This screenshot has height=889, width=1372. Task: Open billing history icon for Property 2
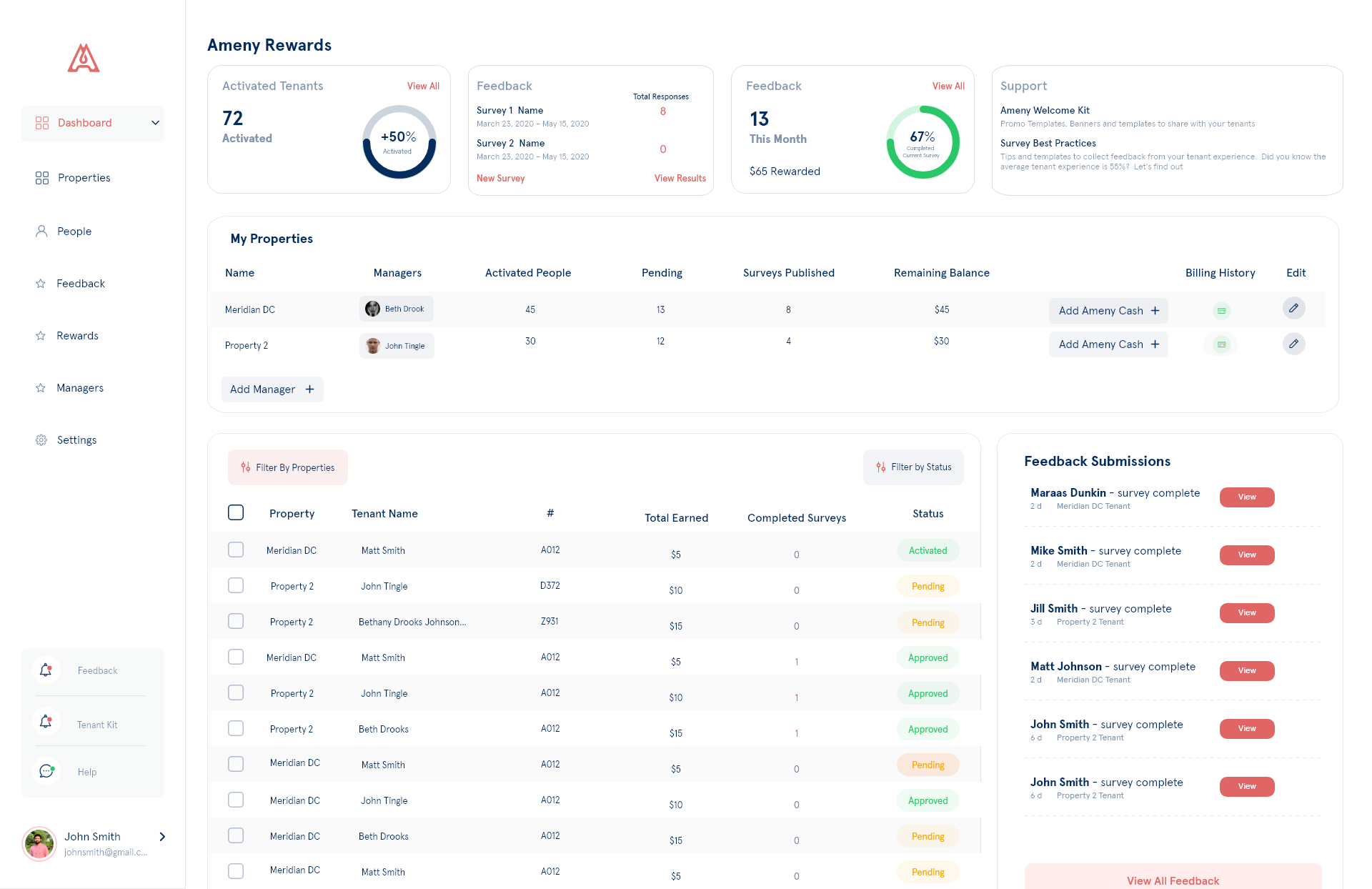coord(1221,344)
